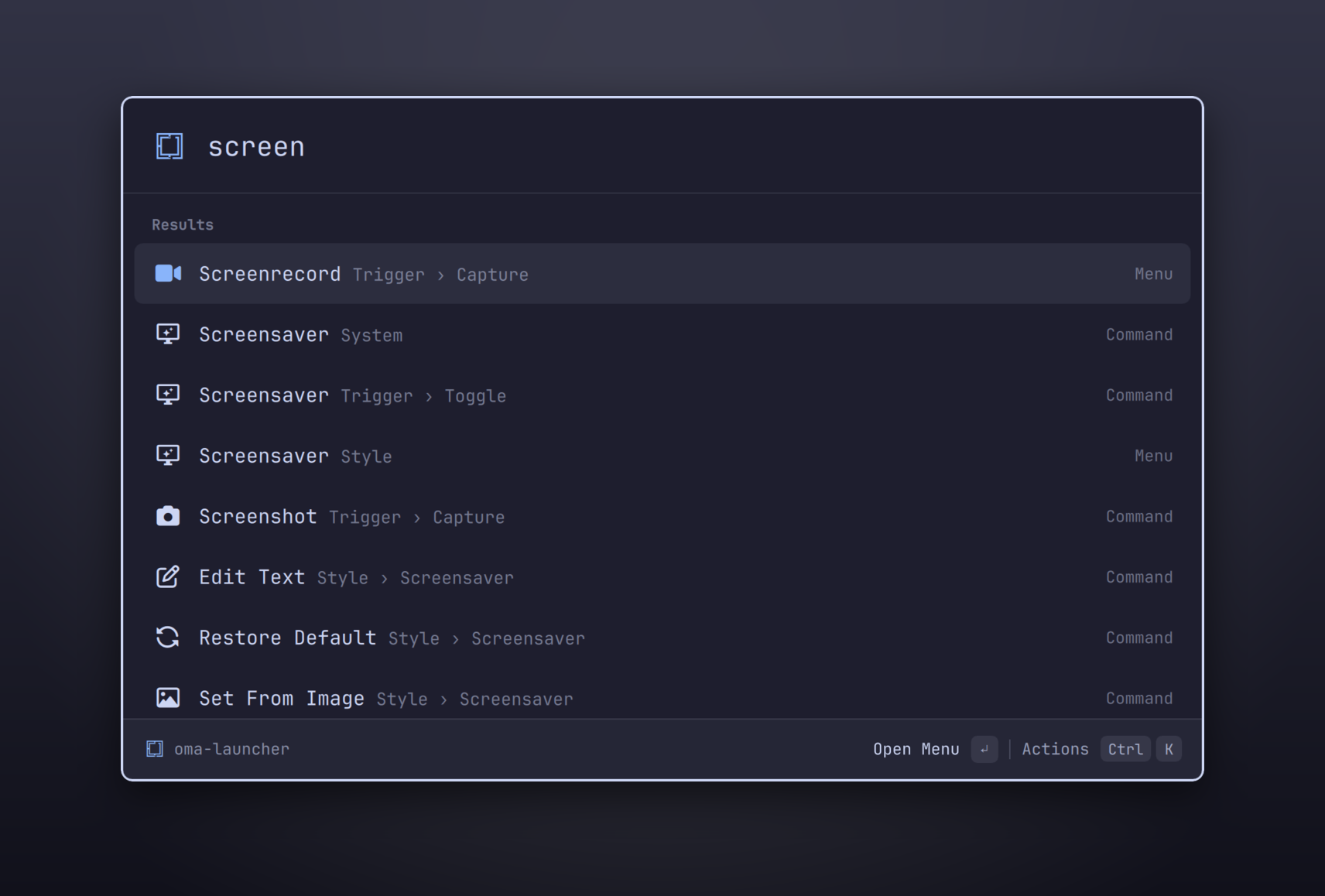Select the Screenrecord result title
The width and height of the screenshot is (1325, 896).
269,274
